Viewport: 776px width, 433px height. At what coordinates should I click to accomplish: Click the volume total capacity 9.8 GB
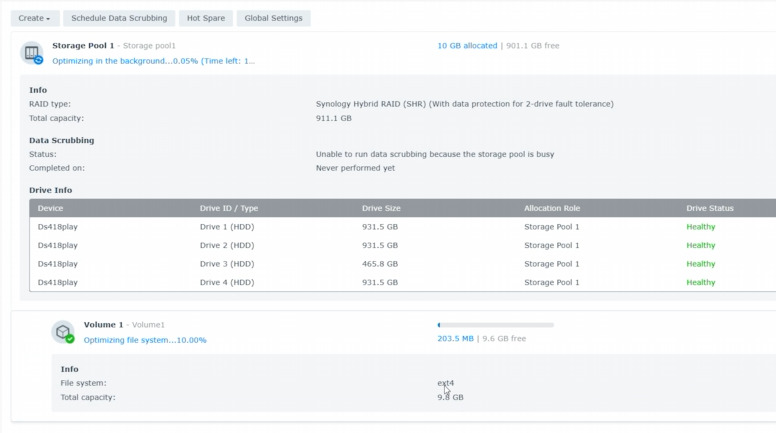450,397
